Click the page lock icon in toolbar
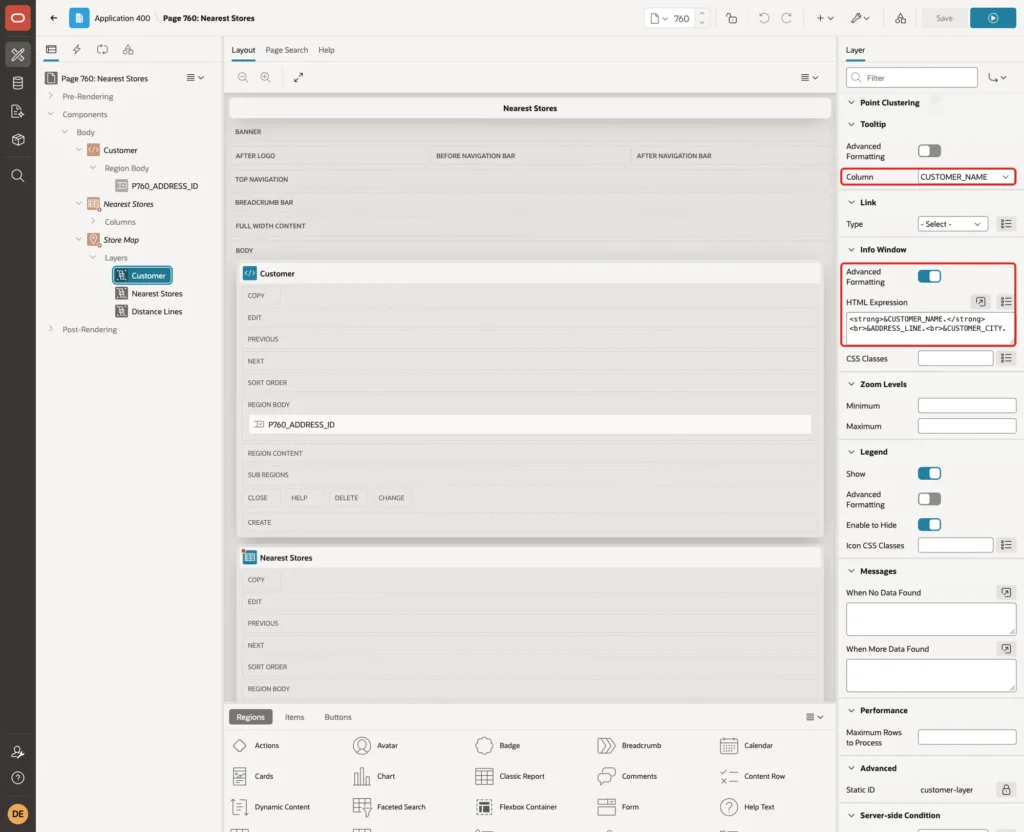 pyautogui.click(x=731, y=18)
